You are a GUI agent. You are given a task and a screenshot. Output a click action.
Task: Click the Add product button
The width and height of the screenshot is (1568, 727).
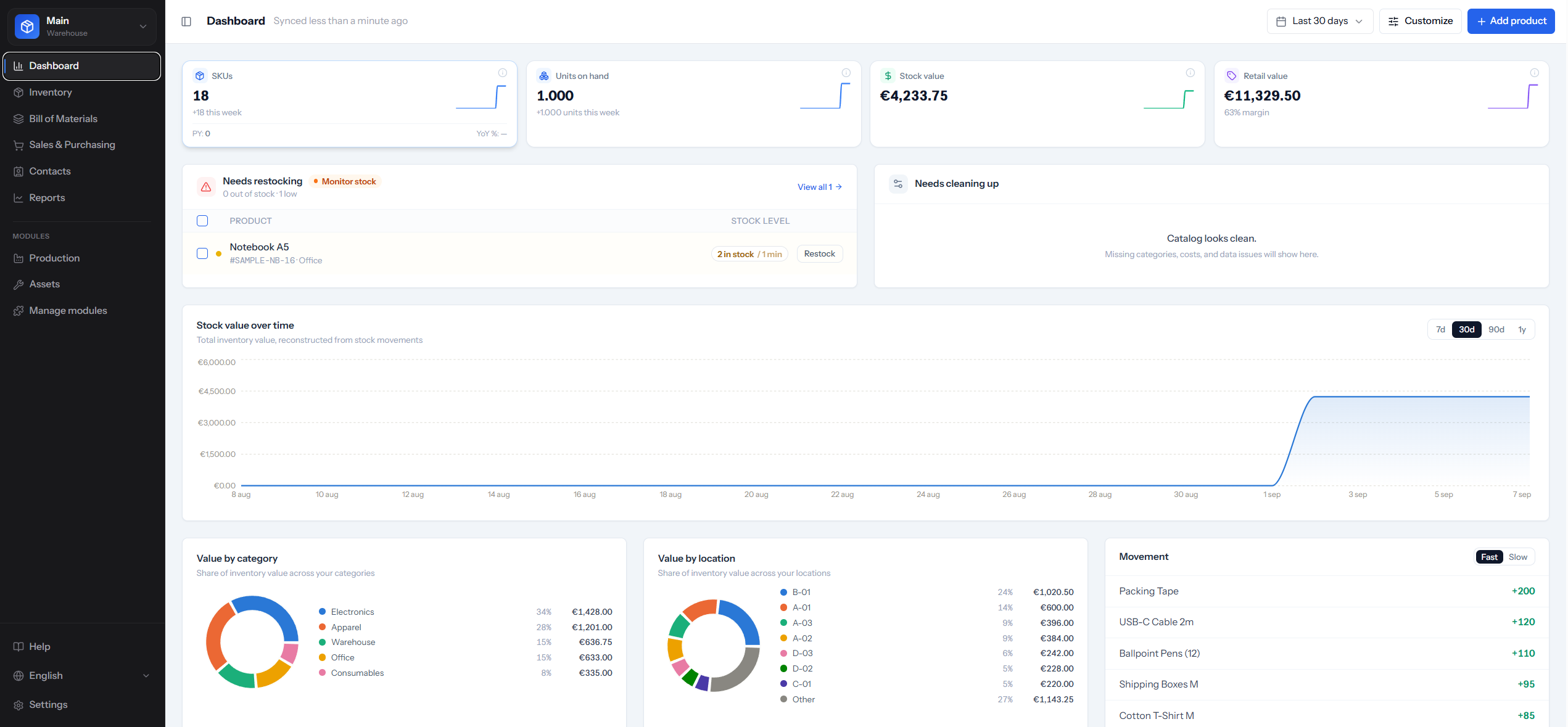click(1511, 21)
